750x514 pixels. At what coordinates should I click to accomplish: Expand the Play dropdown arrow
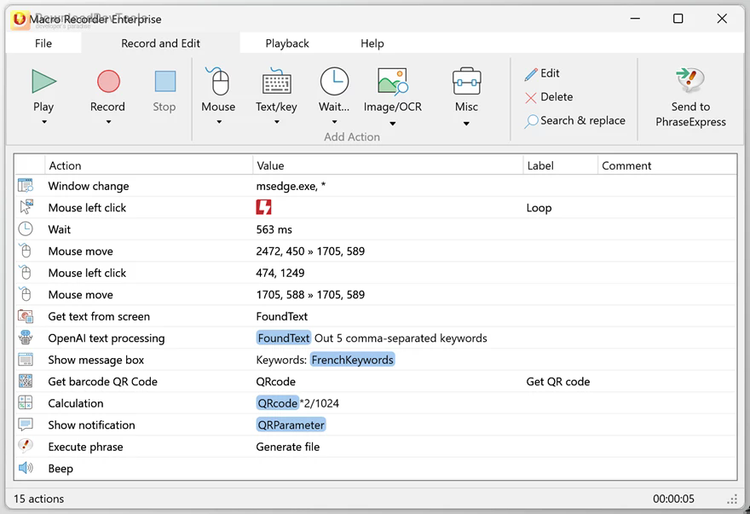point(44,122)
